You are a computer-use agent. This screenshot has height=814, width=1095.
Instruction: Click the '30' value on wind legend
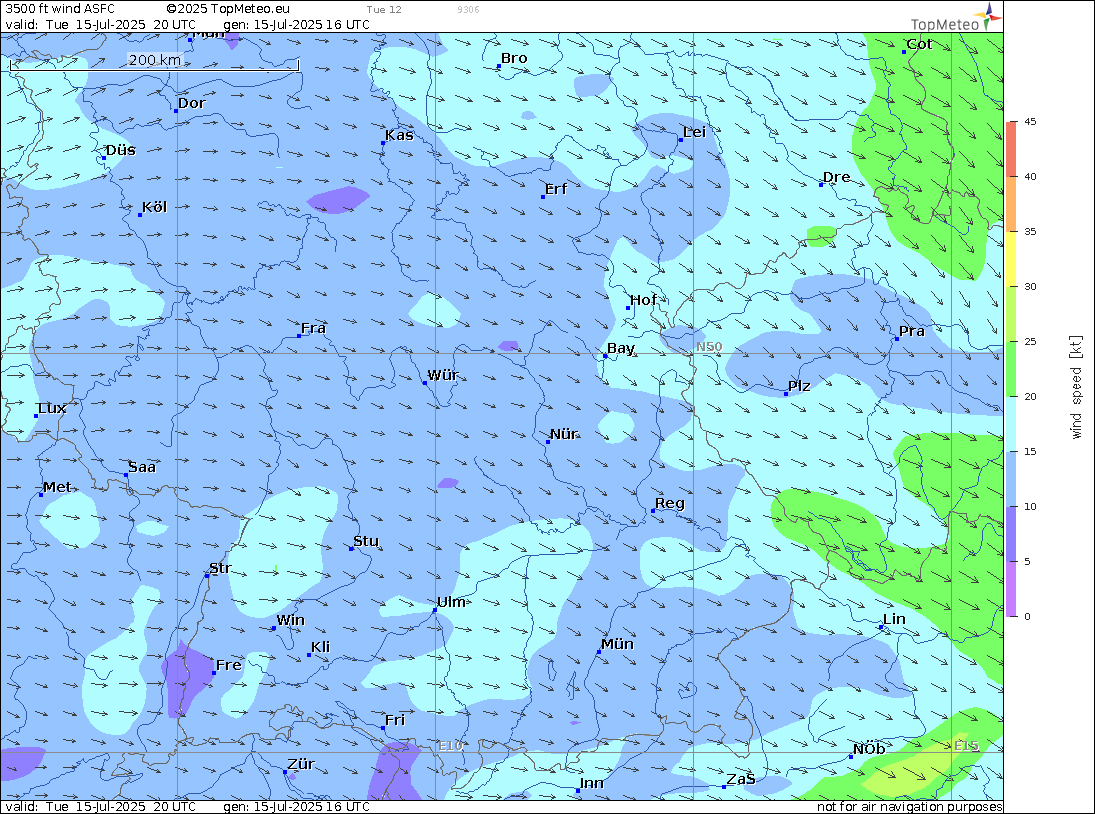point(1030,286)
